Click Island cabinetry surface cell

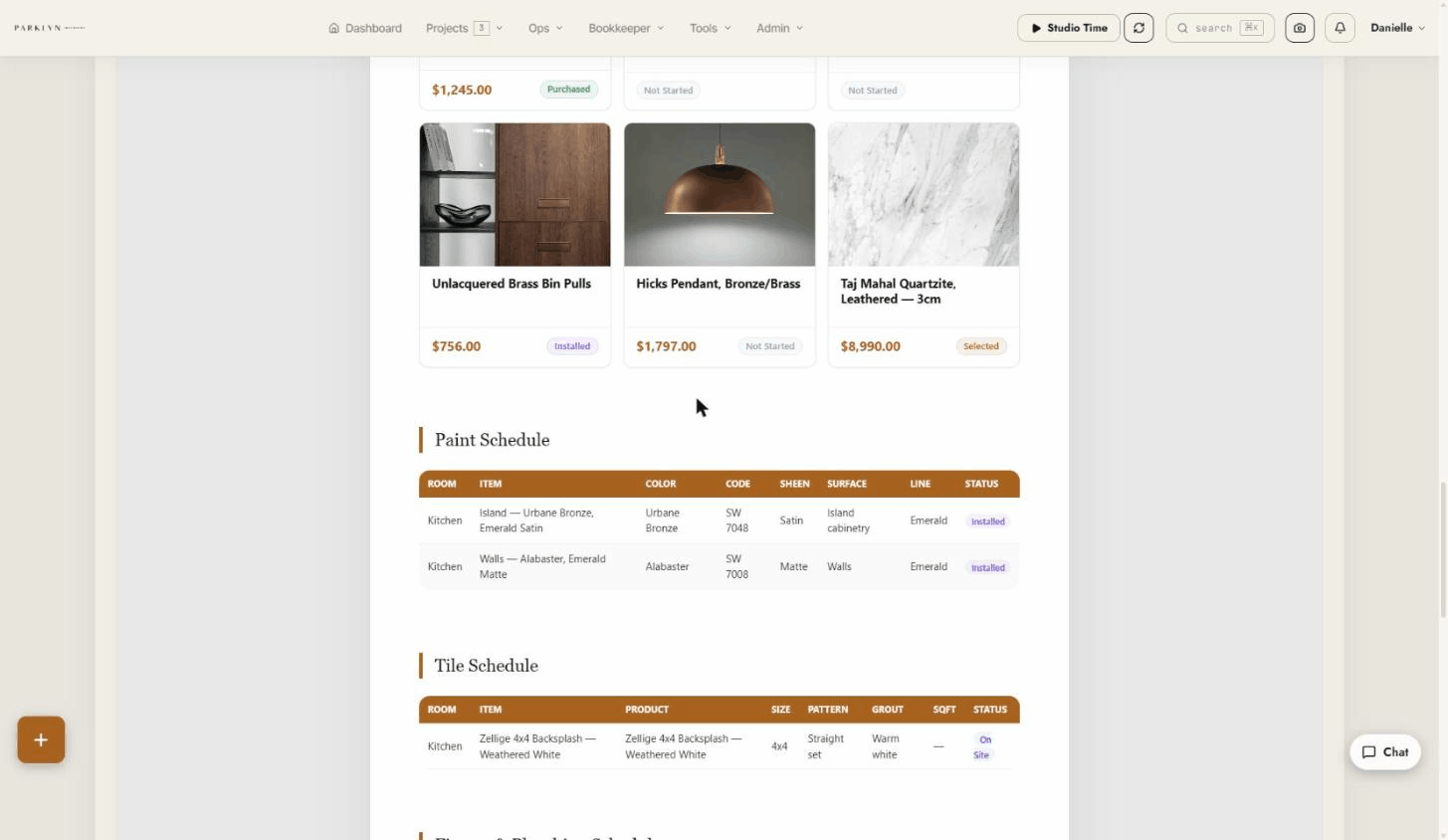[849, 521]
